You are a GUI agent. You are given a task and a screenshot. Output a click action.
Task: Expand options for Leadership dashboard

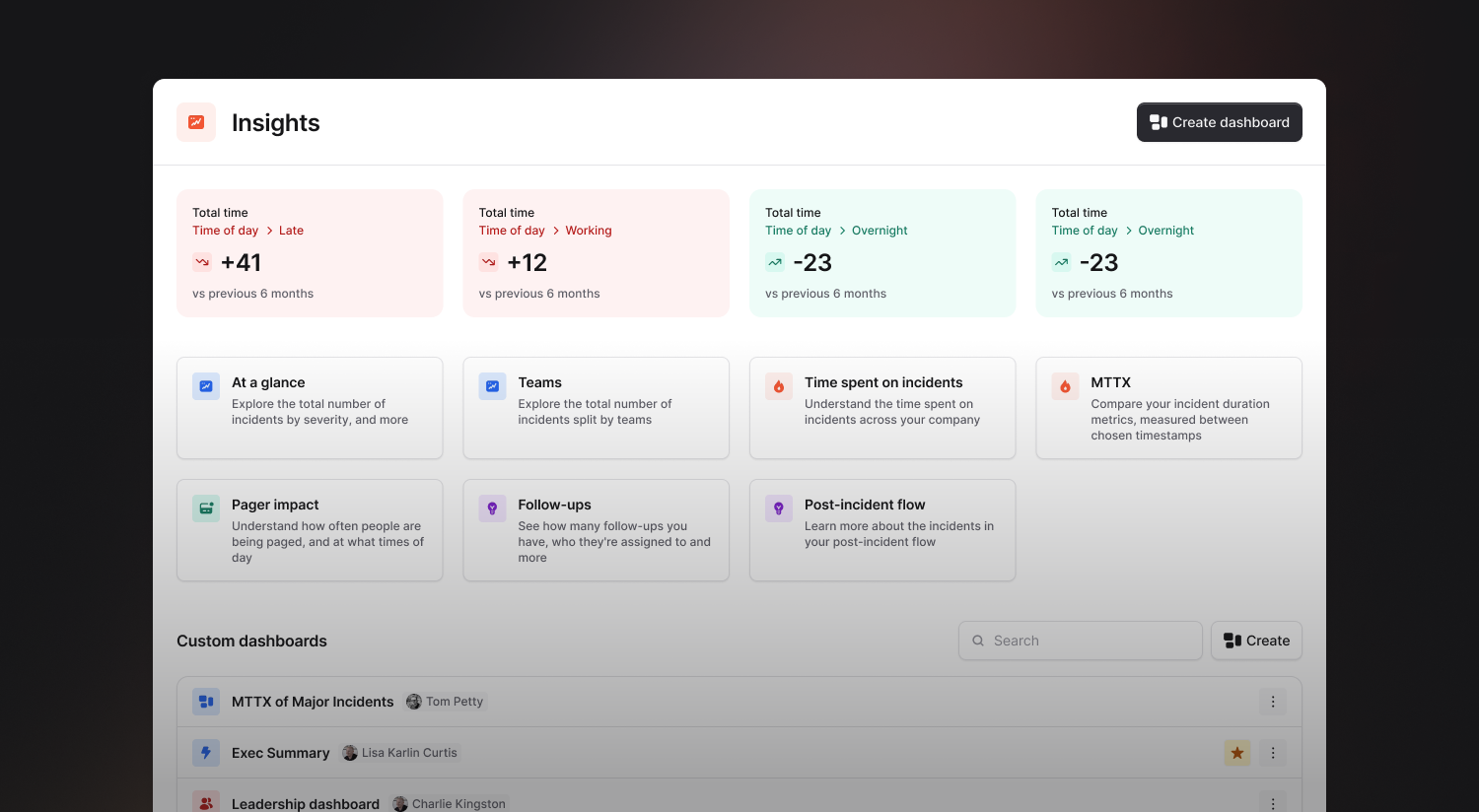point(1273,802)
